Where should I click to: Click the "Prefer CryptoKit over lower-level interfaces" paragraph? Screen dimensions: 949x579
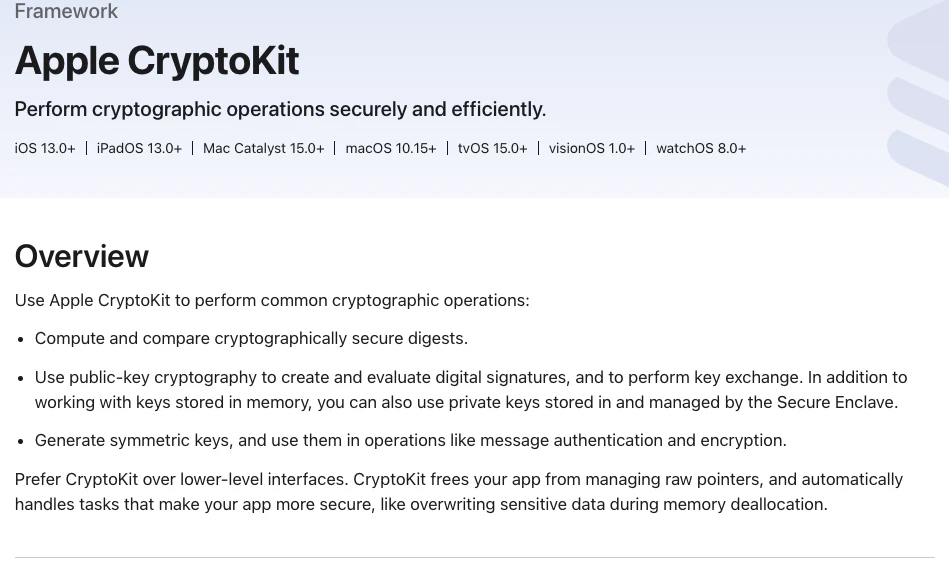[x=459, y=492]
